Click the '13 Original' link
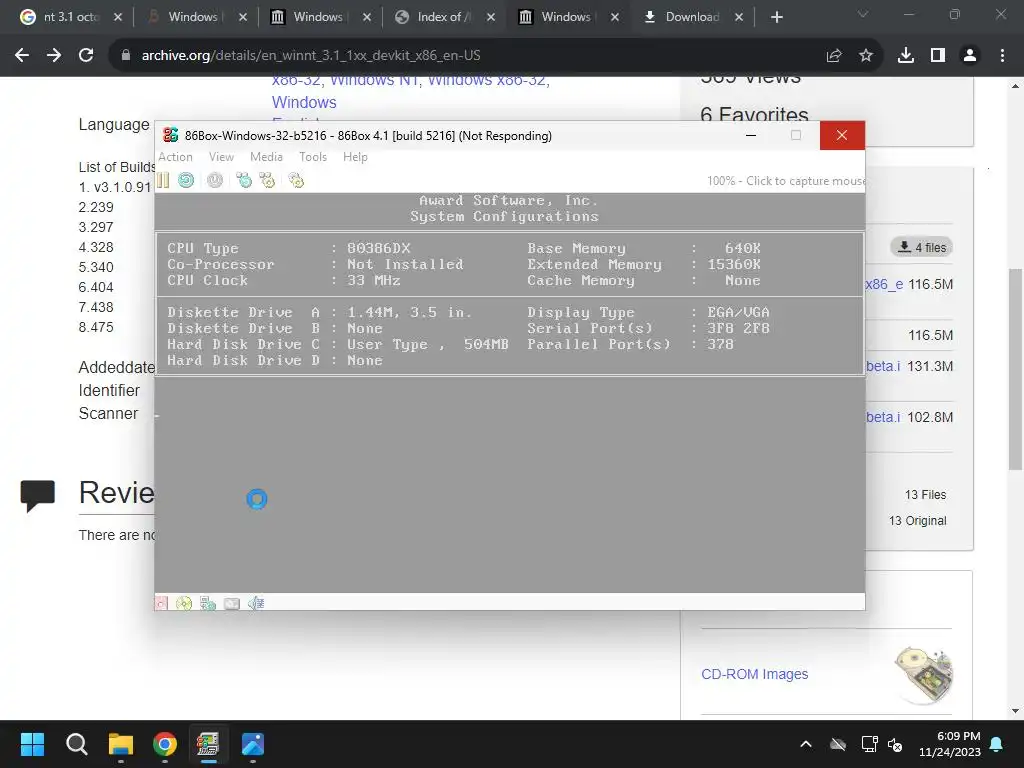Image resolution: width=1024 pixels, height=768 pixels. (918, 520)
